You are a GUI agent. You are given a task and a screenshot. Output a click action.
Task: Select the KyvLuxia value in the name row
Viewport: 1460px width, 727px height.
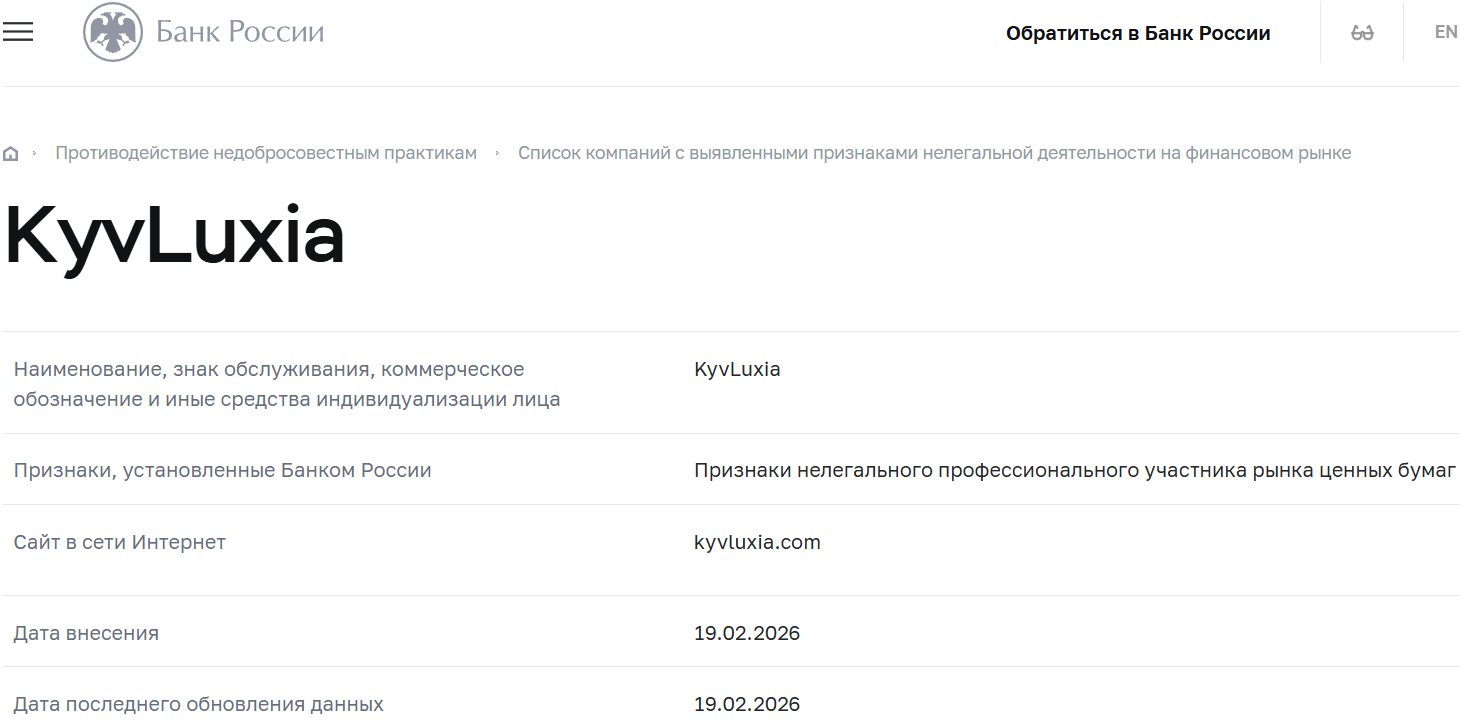point(736,369)
